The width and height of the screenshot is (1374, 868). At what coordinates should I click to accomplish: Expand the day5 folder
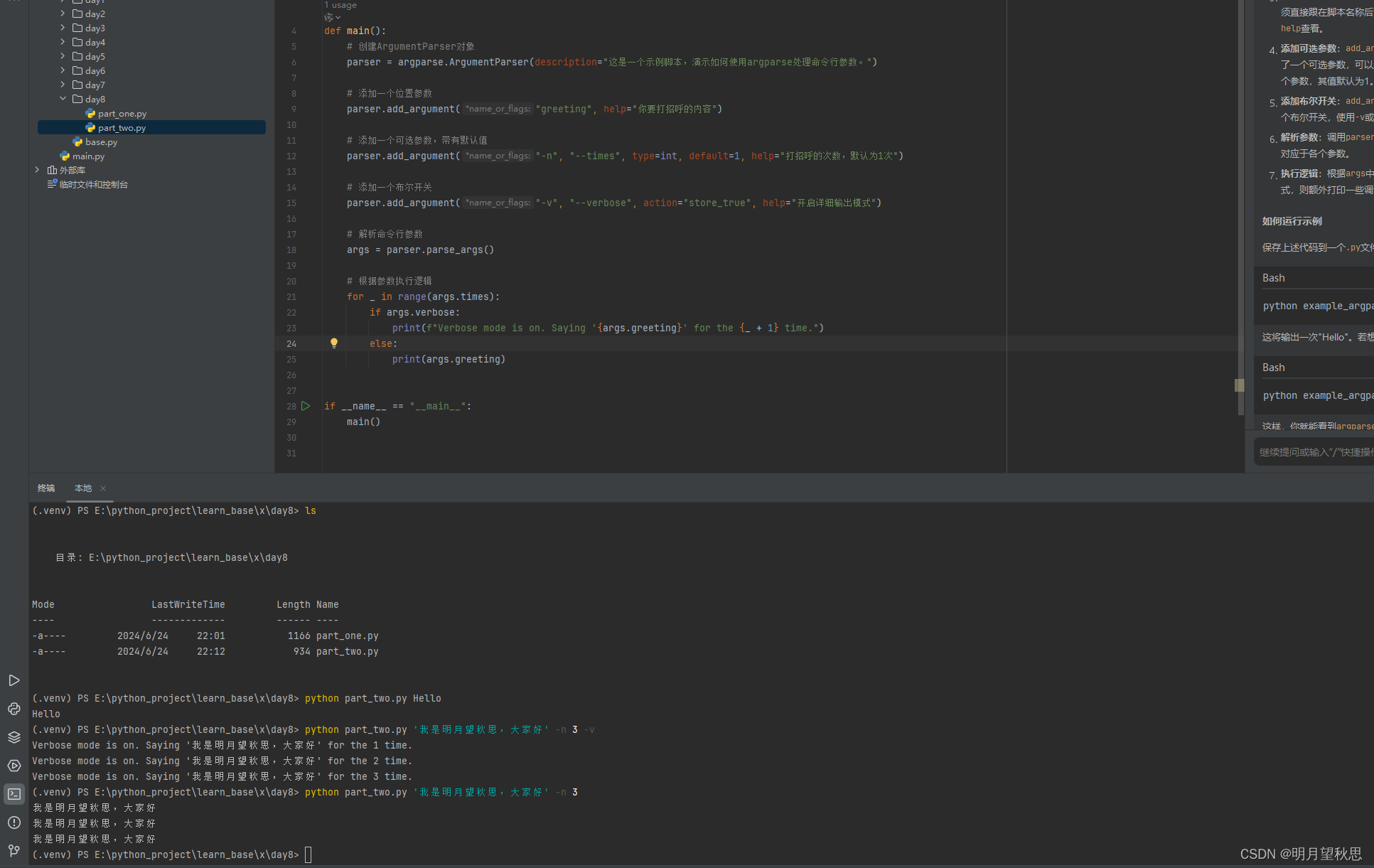pyautogui.click(x=63, y=57)
